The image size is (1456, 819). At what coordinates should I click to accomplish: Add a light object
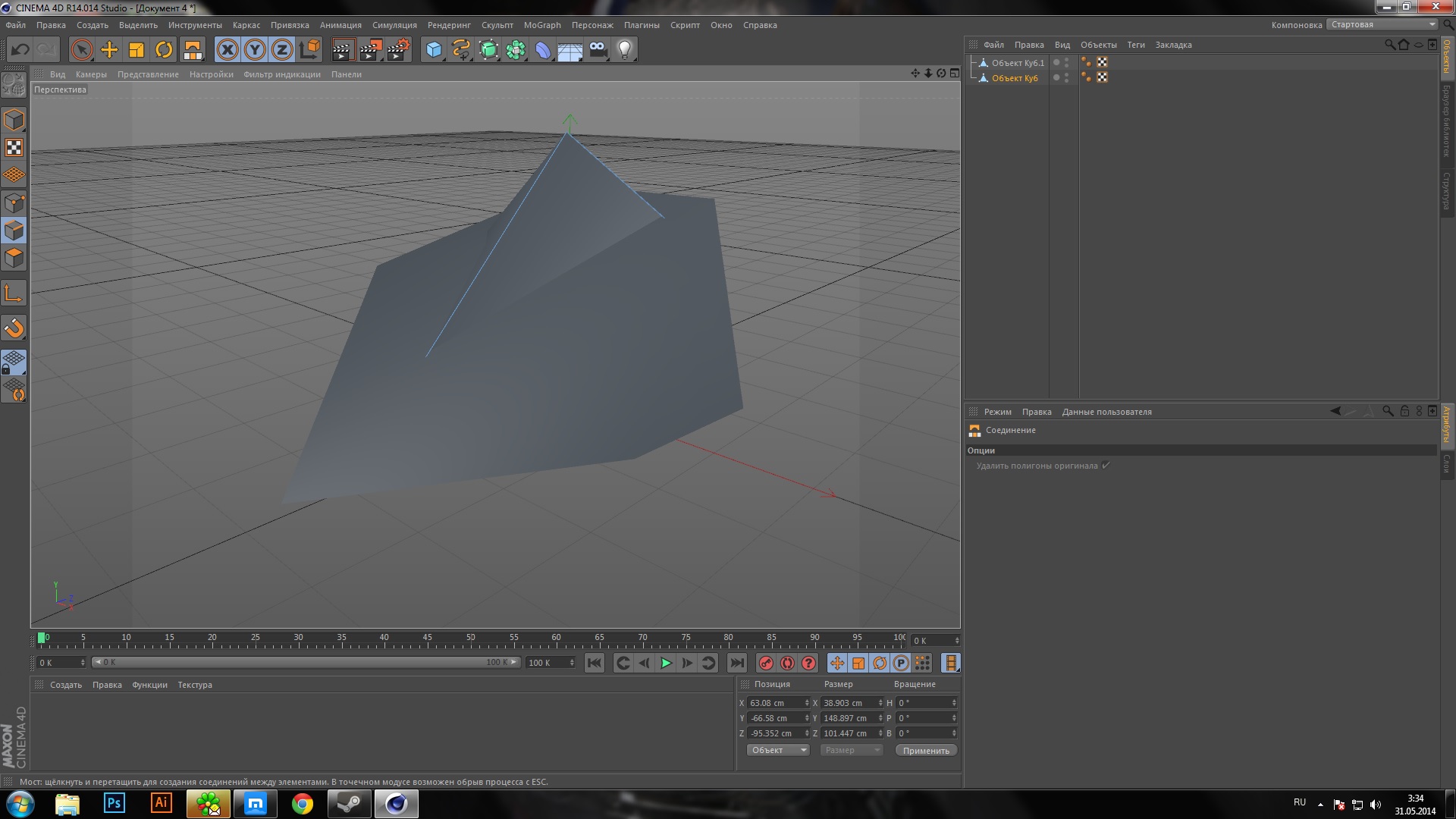pyautogui.click(x=624, y=50)
